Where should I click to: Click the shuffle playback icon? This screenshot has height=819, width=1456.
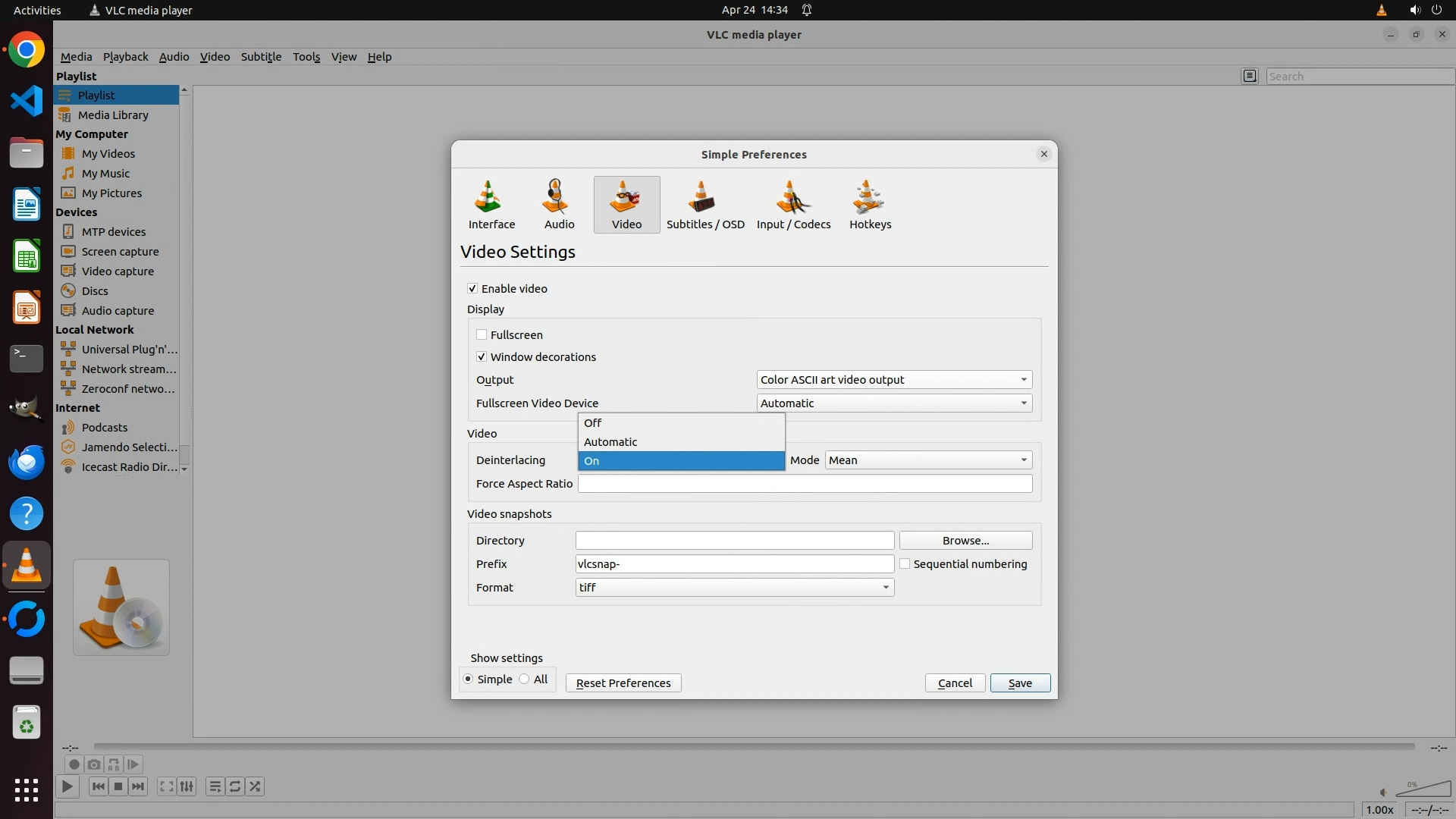[x=255, y=786]
